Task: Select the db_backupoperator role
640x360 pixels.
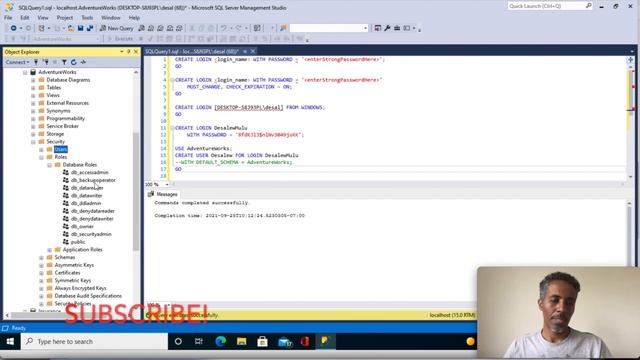Action: (x=93, y=180)
